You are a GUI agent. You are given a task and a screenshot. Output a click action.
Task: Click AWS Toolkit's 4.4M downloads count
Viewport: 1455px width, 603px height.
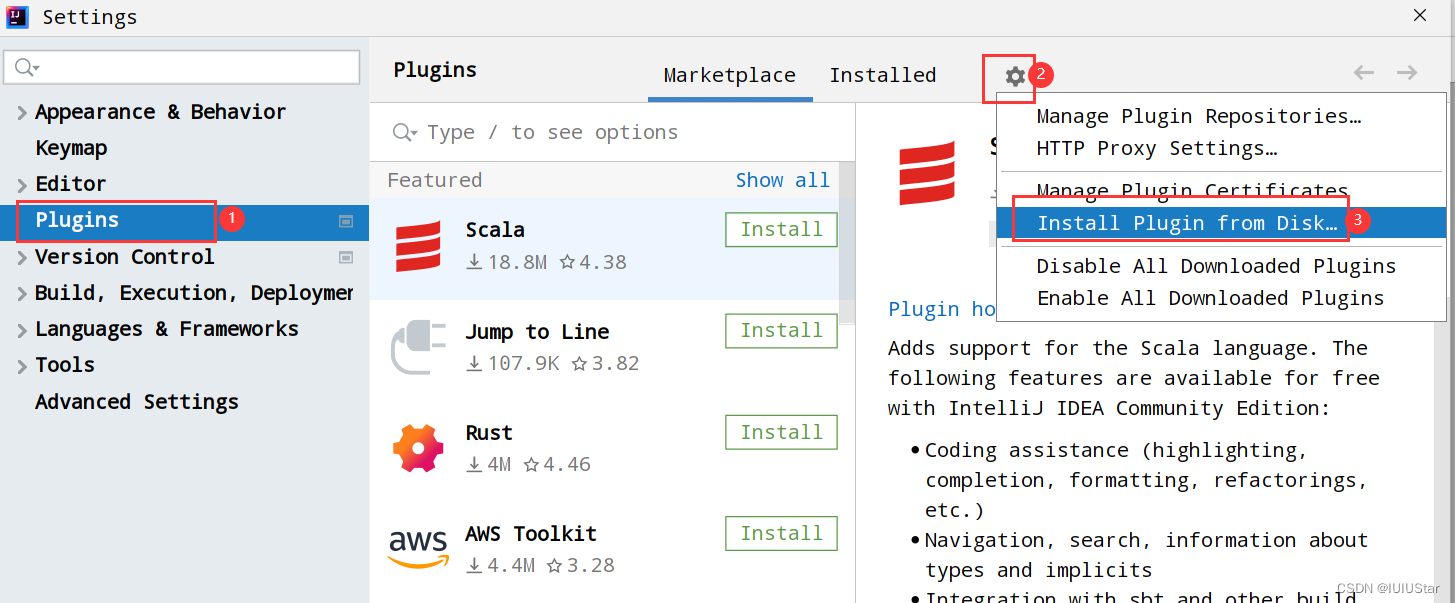(501, 565)
